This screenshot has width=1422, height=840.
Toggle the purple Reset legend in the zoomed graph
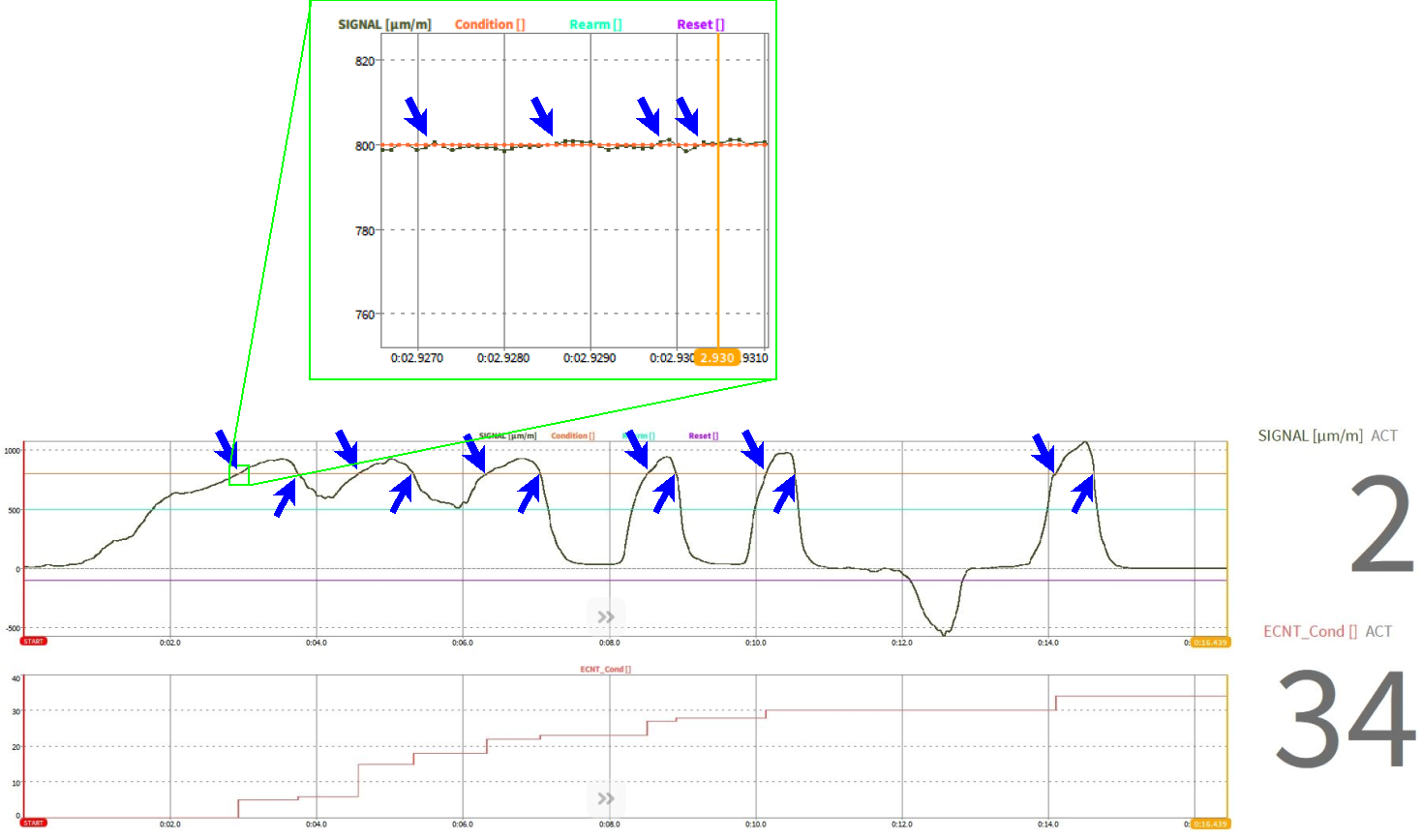pyautogui.click(x=700, y=24)
